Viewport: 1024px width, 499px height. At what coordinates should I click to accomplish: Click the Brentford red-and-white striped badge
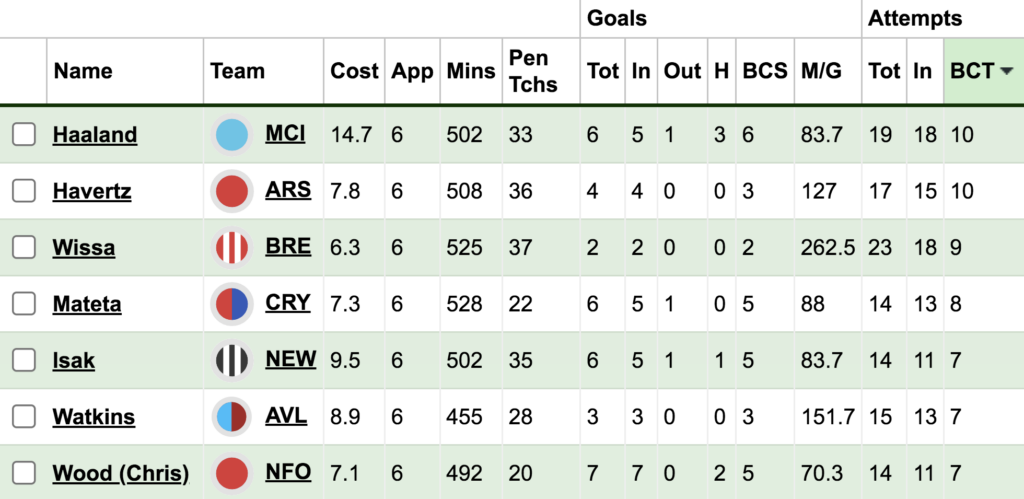232,248
